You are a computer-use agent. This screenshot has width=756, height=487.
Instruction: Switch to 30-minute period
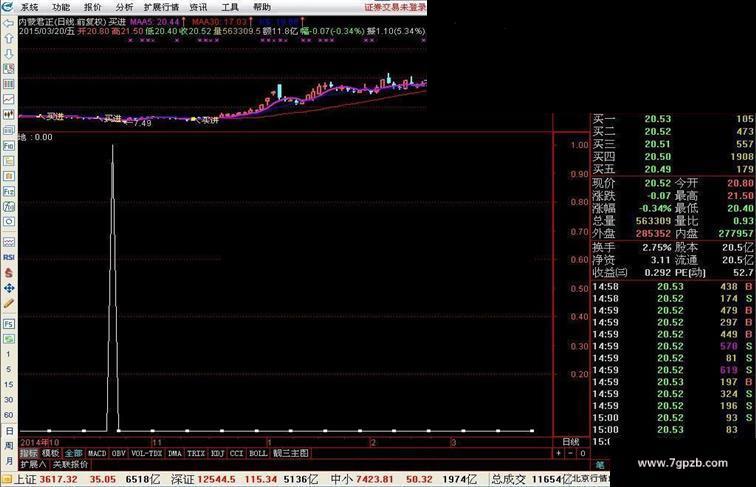pyautogui.click(x=8, y=400)
